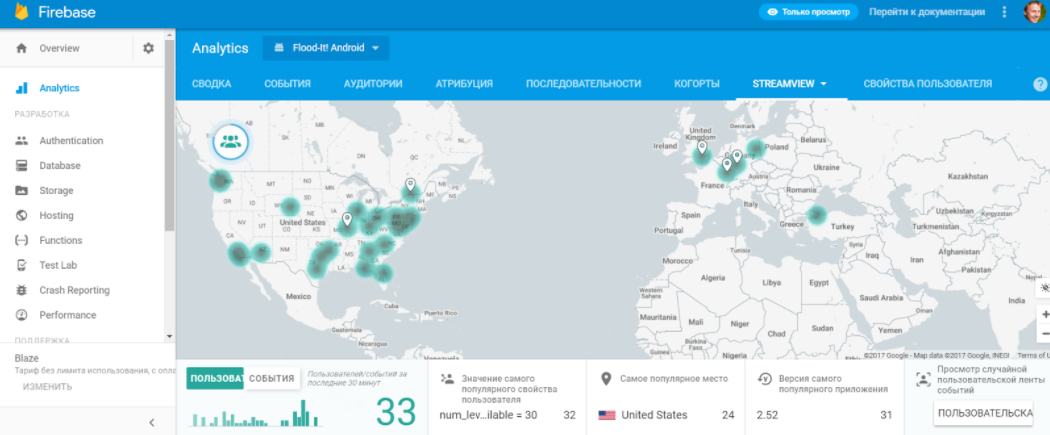Viewport: 1050px width, 435px height.
Task: Switch to the КОГОРТЫ tab
Action: (699, 84)
